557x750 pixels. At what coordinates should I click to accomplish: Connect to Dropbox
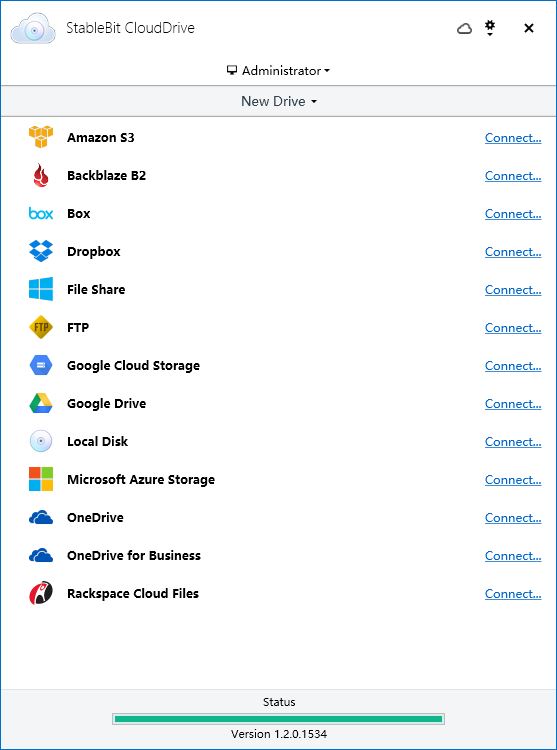(x=513, y=252)
